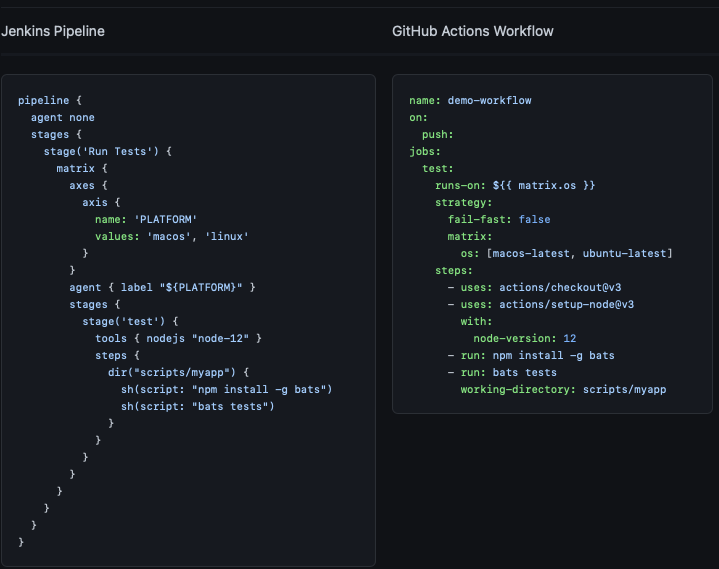Click the 'steps {' line in Jenkins code
The image size is (719, 569).
click(117, 355)
